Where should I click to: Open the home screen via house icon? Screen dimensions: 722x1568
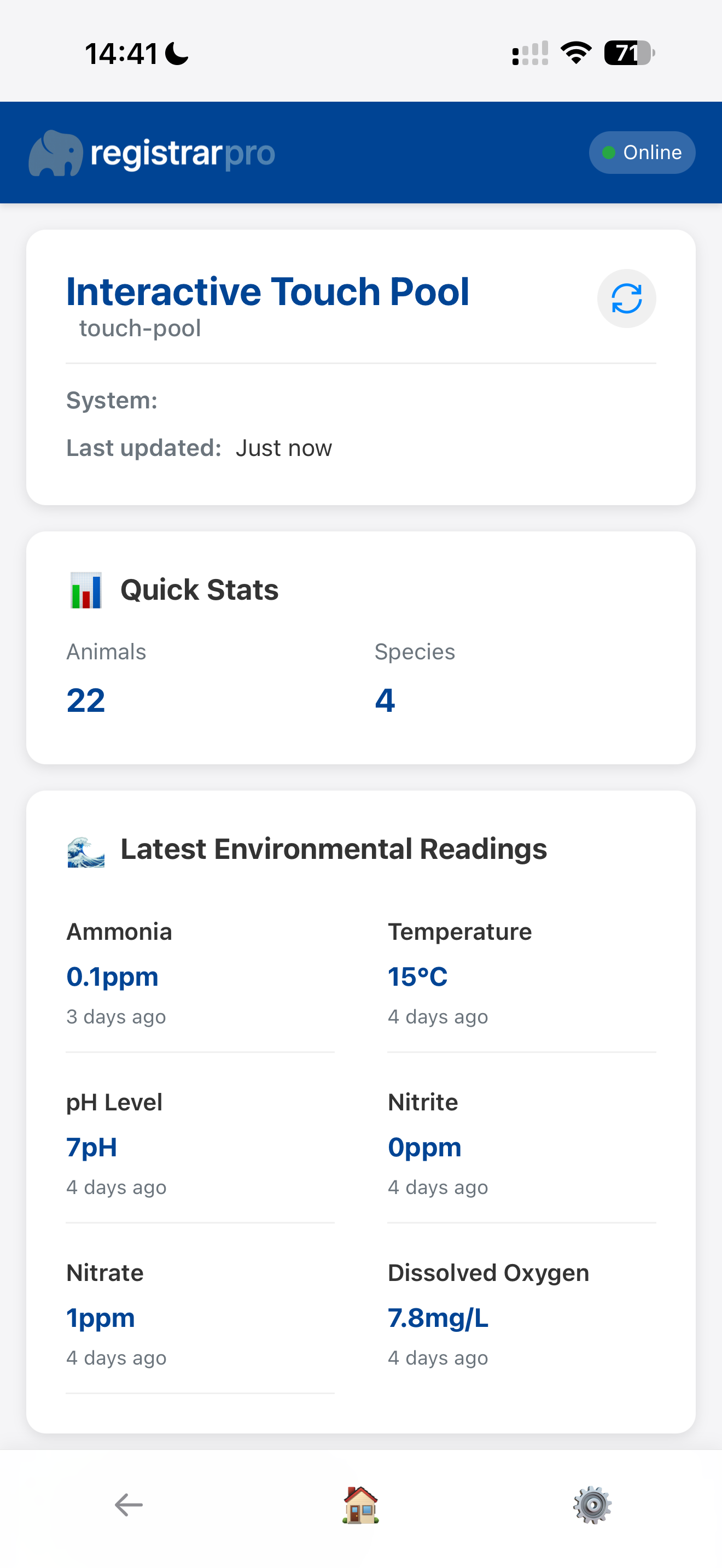[360, 1504]
